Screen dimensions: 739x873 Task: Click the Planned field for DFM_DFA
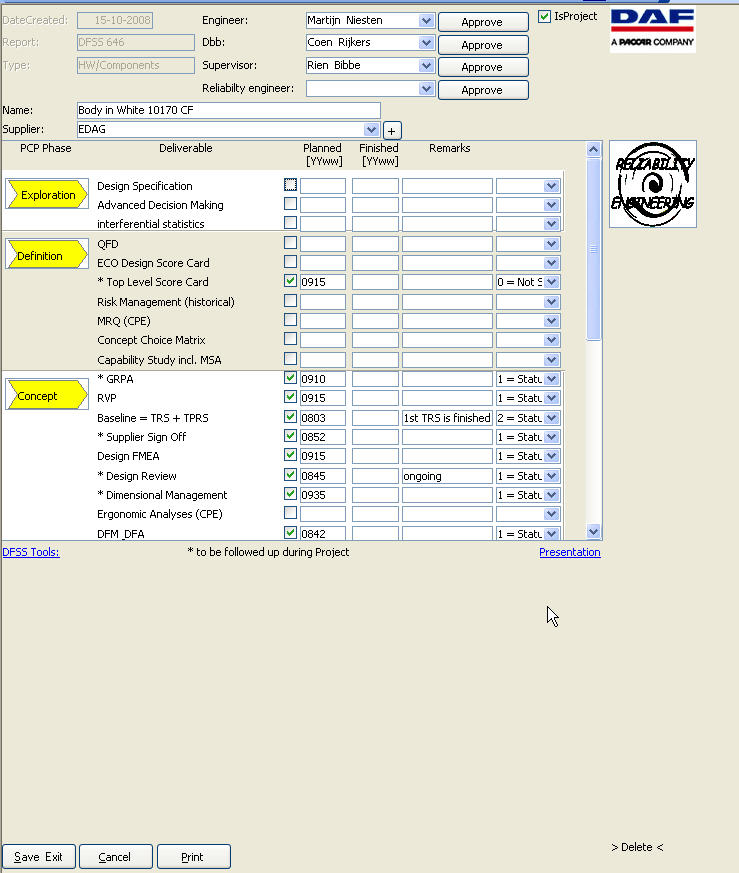click(323, 533)
